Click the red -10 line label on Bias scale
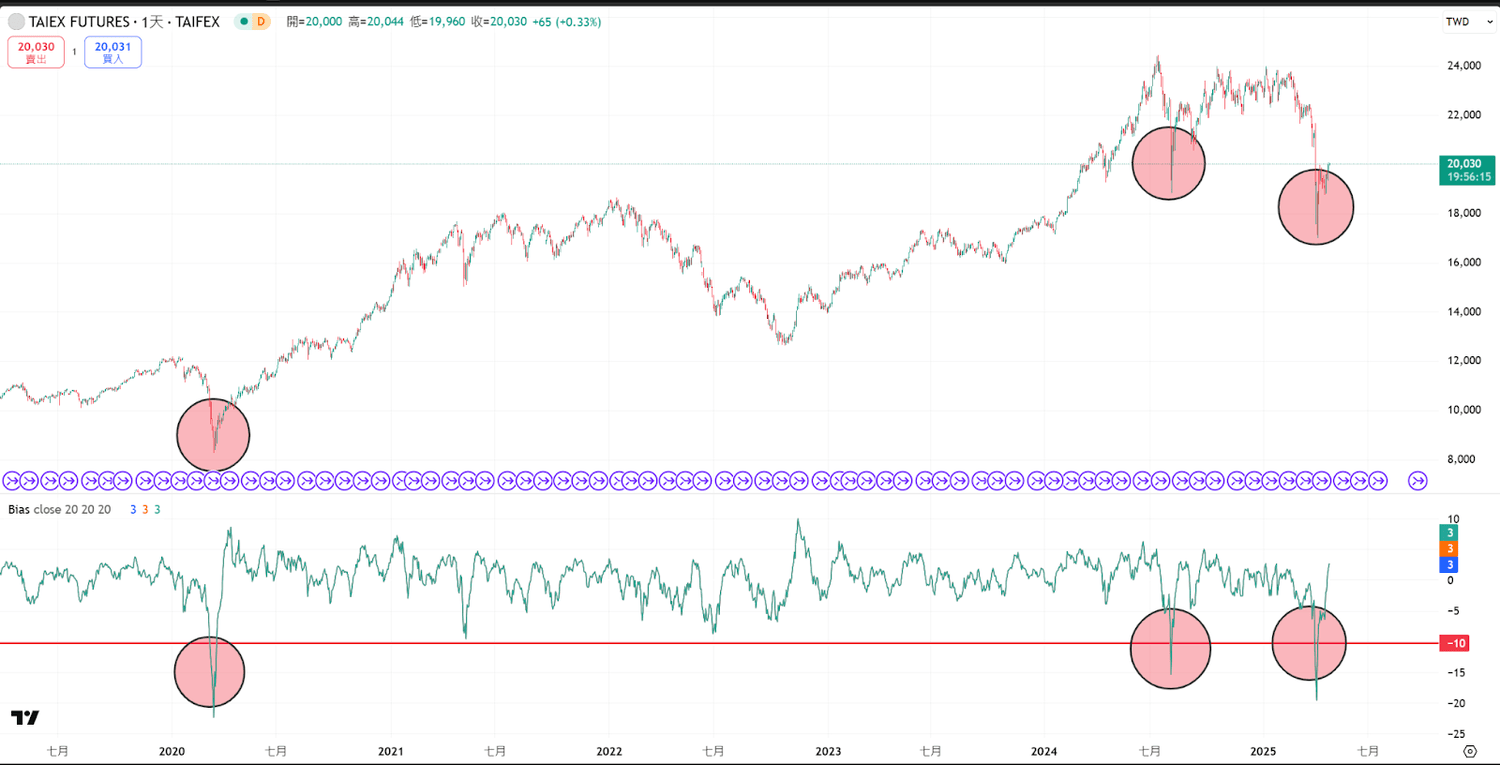1500x765 pixels. 1453,643
